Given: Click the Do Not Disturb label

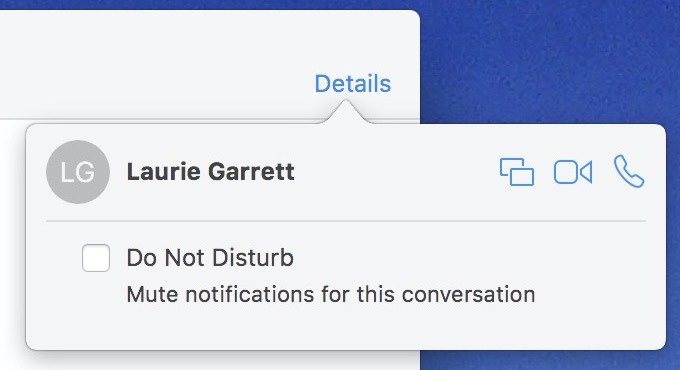Looking at the screenshot, I should [x=210, y=258].
